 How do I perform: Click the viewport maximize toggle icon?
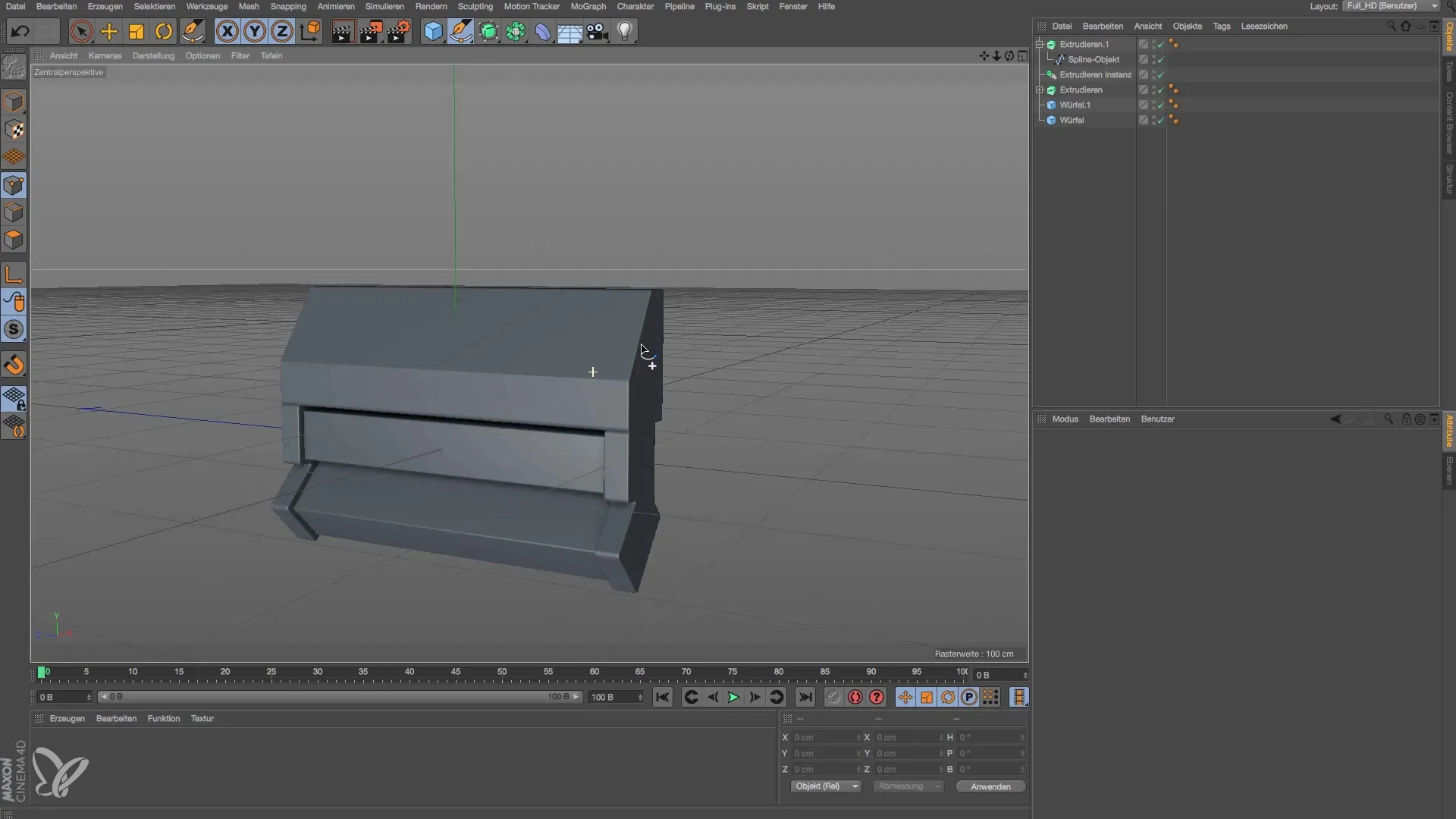pos(1022,55)
